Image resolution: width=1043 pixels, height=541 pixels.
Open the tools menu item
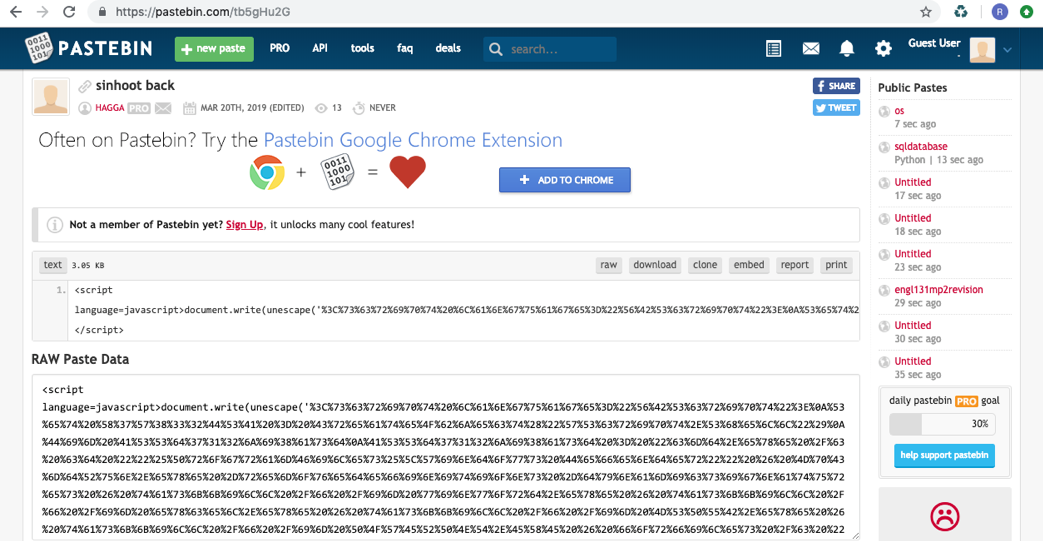(x=363, y=48)
